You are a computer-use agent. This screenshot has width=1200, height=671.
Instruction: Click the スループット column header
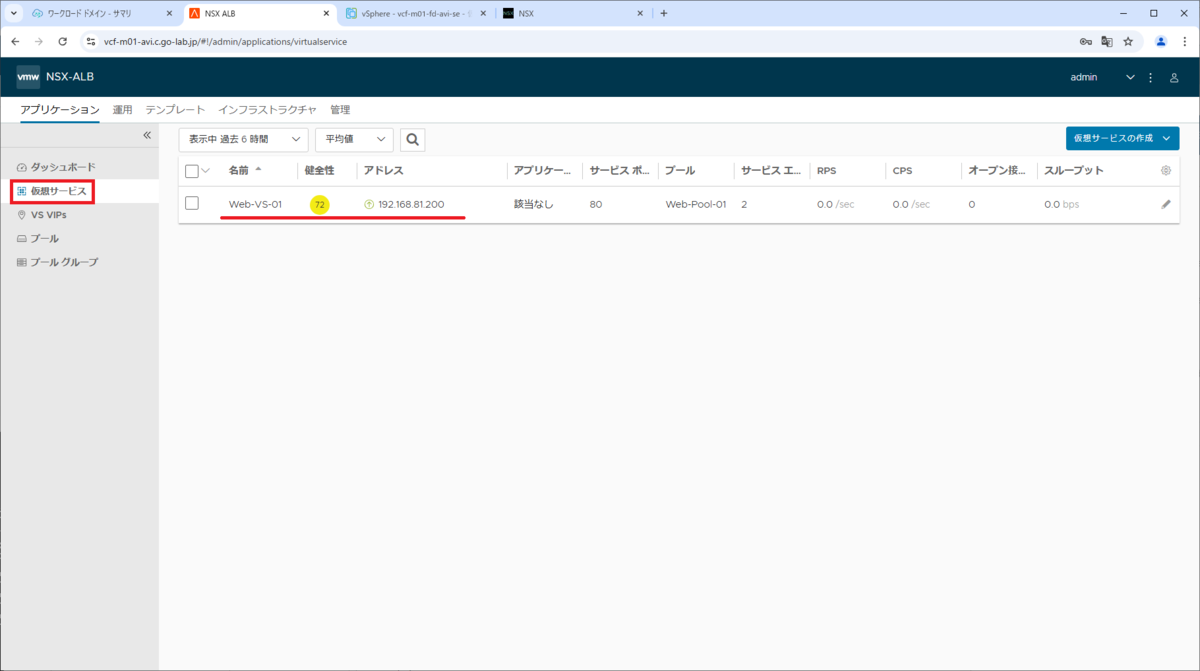[1074, 171]
